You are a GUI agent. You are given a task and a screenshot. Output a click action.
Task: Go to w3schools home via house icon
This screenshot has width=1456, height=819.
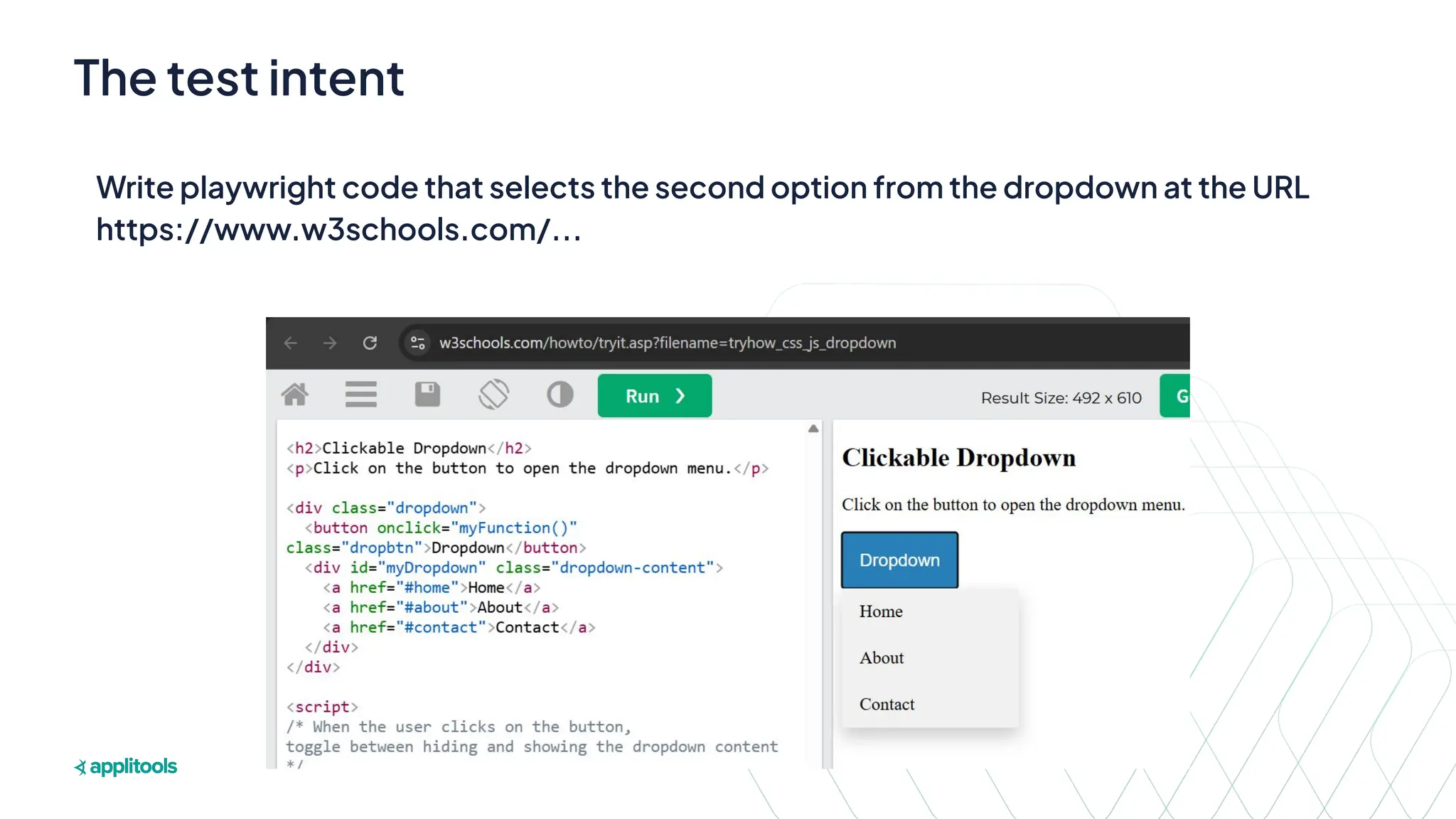coord(295,395)
